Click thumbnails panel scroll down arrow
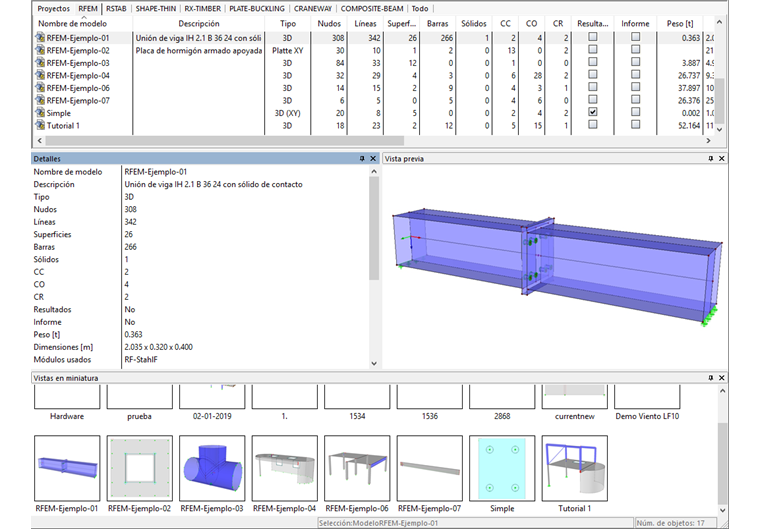Image resolution: width=760 pixels, height=529 pixels. click(x=722, y=511)
